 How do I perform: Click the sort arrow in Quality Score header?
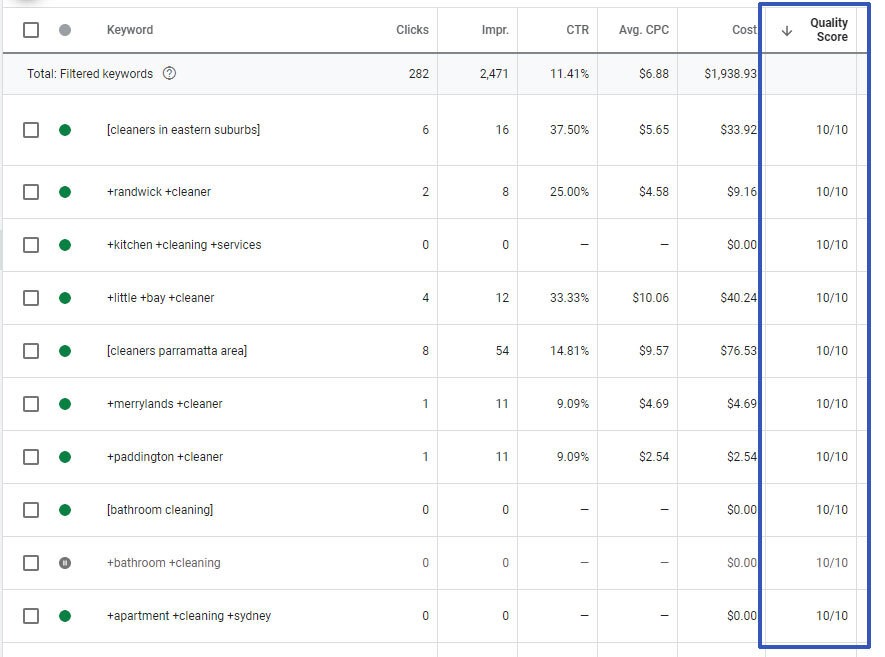tap(787, 31)
